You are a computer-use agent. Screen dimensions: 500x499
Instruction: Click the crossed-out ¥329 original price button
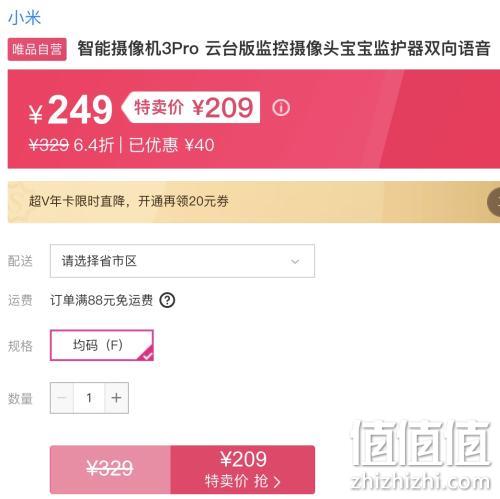point(110,469)
